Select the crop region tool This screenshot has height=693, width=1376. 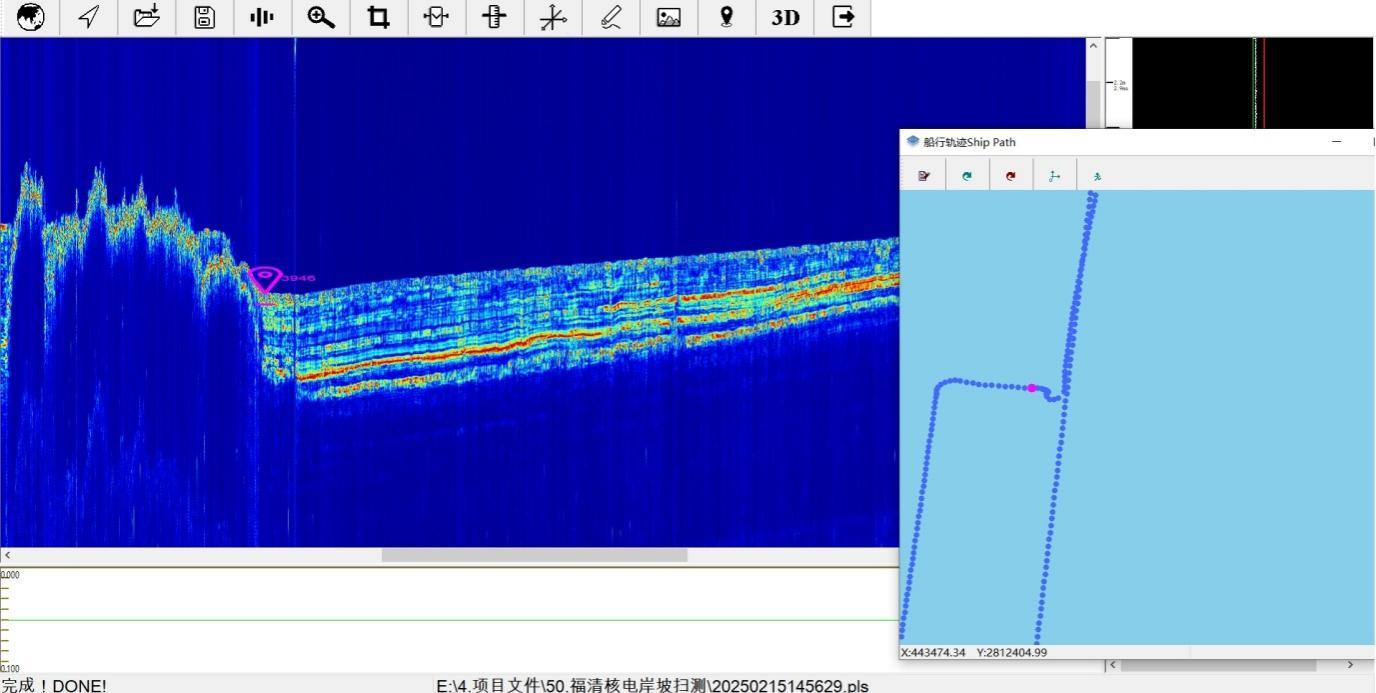378,17
